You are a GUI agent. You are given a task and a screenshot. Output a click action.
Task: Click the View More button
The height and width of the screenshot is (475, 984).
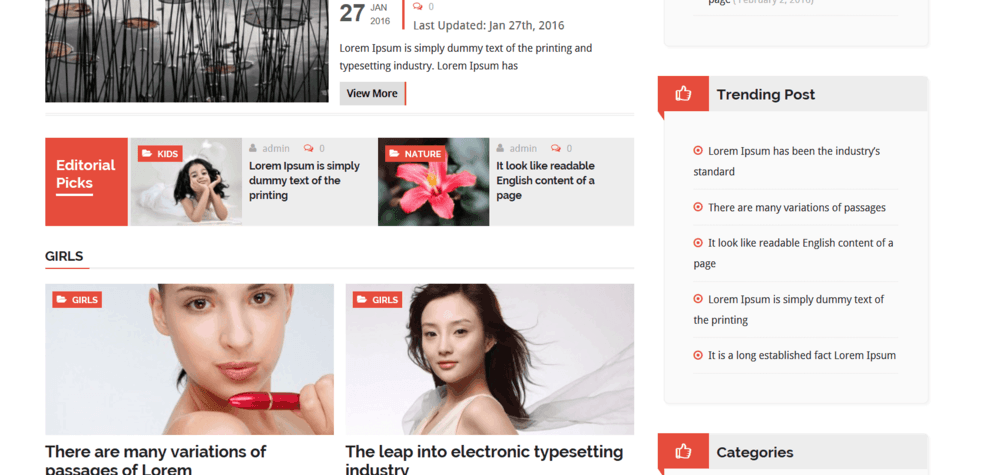pos(373,93)
